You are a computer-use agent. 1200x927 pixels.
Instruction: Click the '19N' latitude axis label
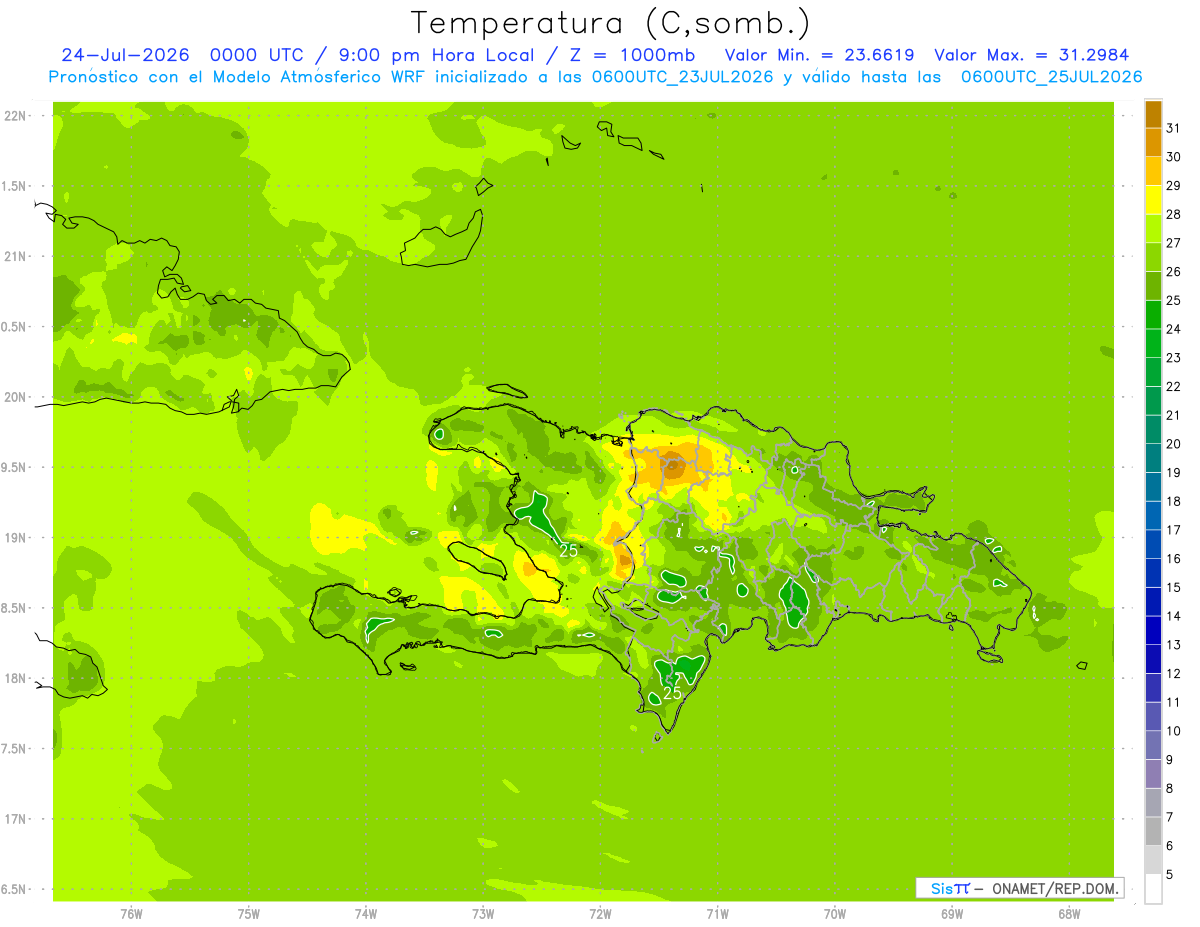coord(16,538)
